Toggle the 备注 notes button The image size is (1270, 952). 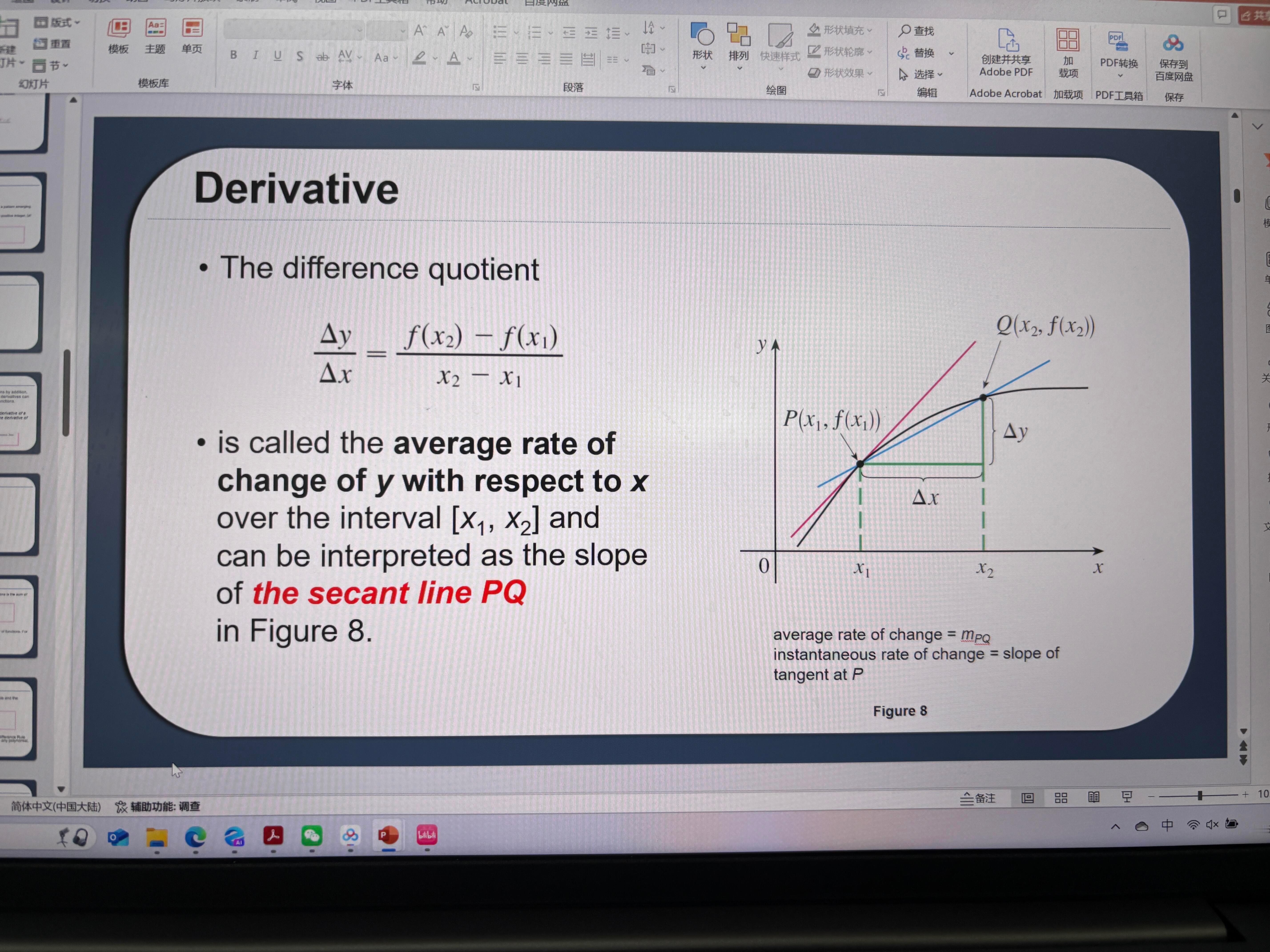tap(978, 798)
